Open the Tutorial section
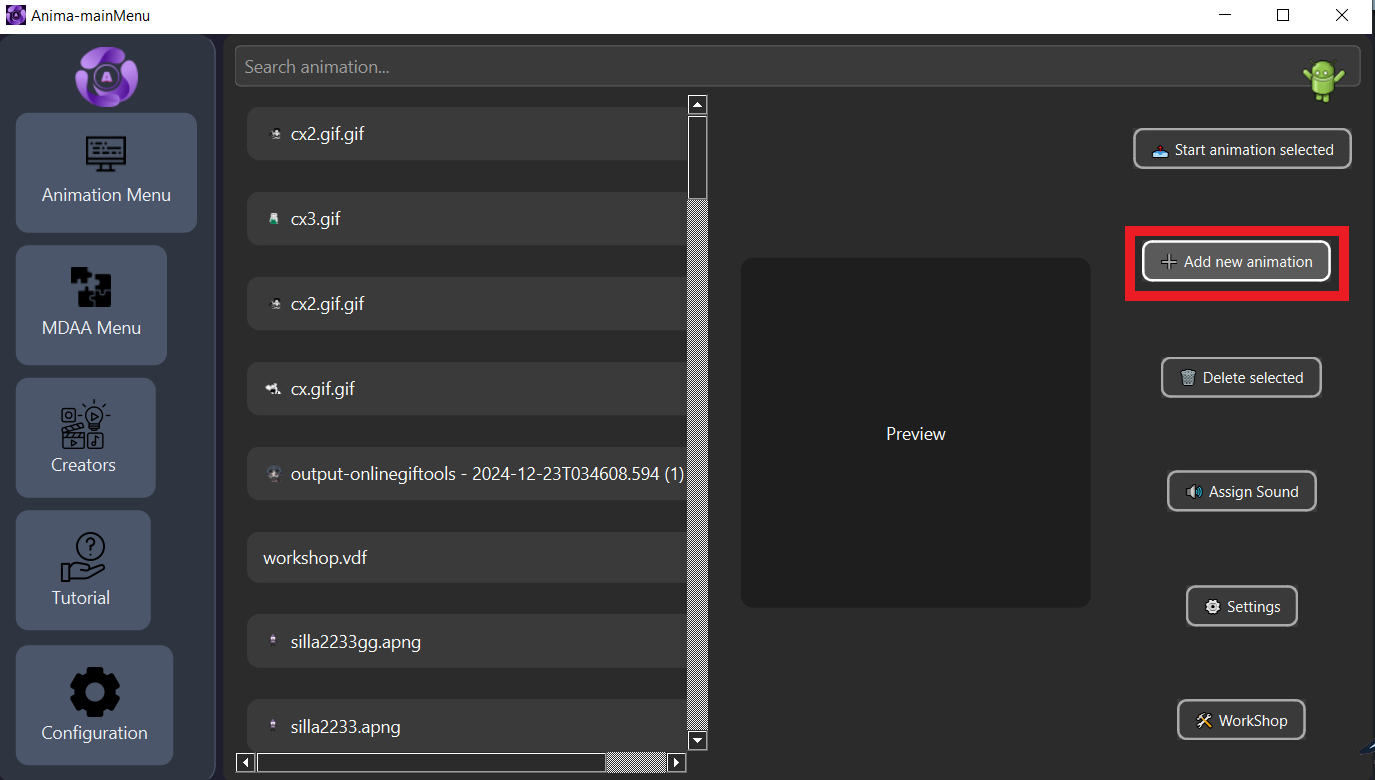The width and height of the screenshot is (1375, 780). [81, 570]
